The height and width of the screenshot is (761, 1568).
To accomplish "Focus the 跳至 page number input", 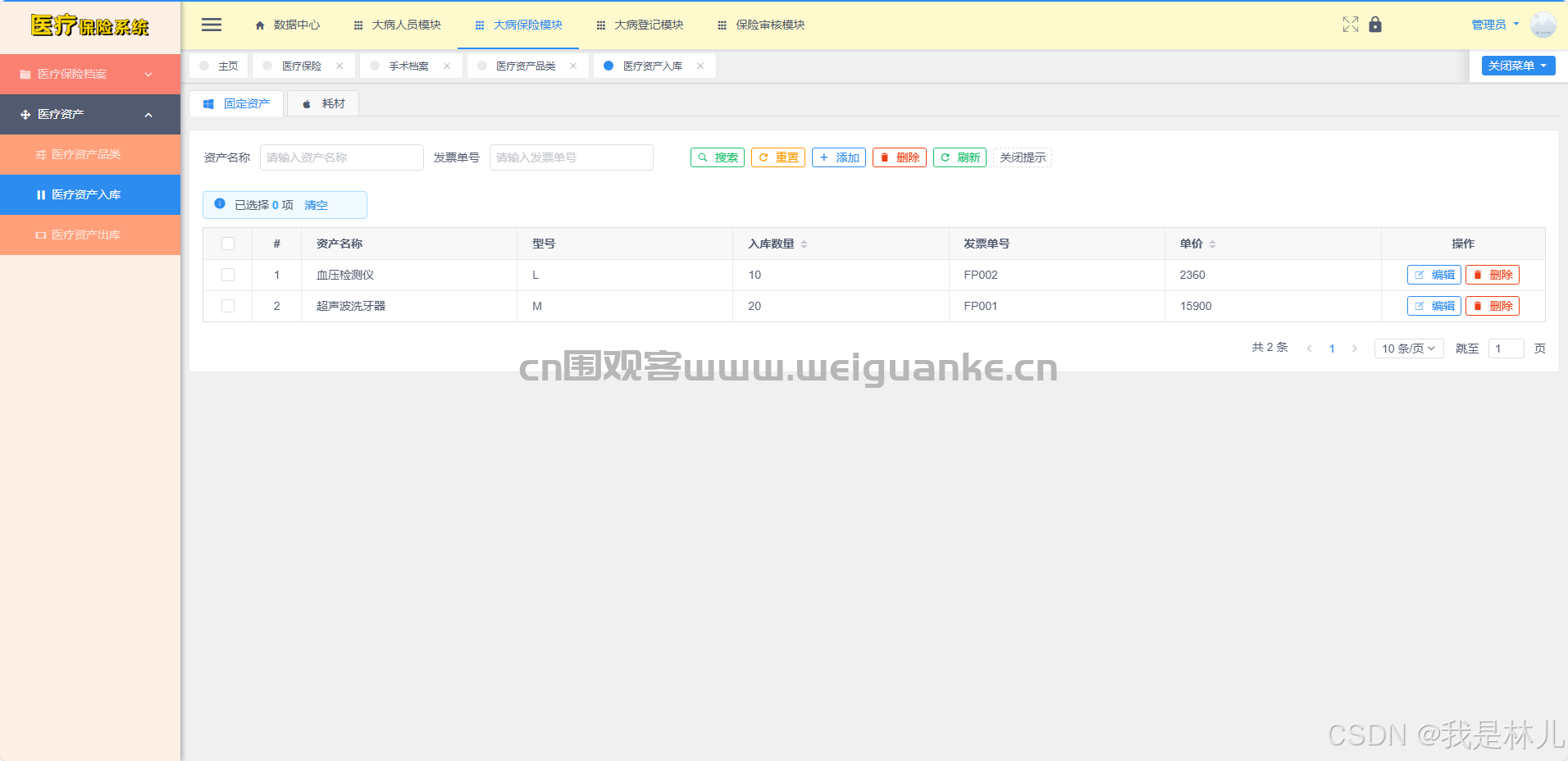I will [x=1506, y=349].
